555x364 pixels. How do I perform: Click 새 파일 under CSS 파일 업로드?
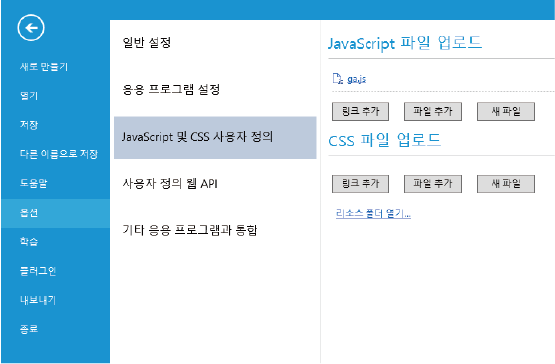click(506, 184)
